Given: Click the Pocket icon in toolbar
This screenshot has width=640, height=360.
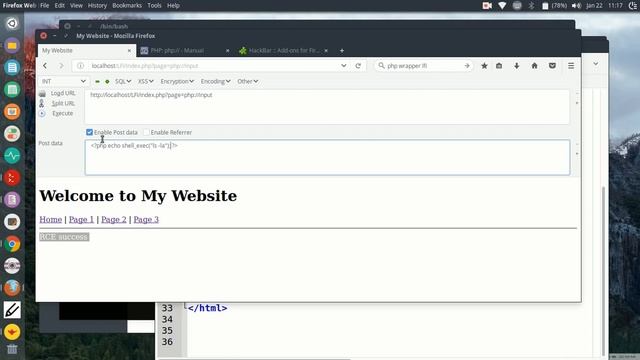Looking at the screenshot, I should tap(552, 66).
